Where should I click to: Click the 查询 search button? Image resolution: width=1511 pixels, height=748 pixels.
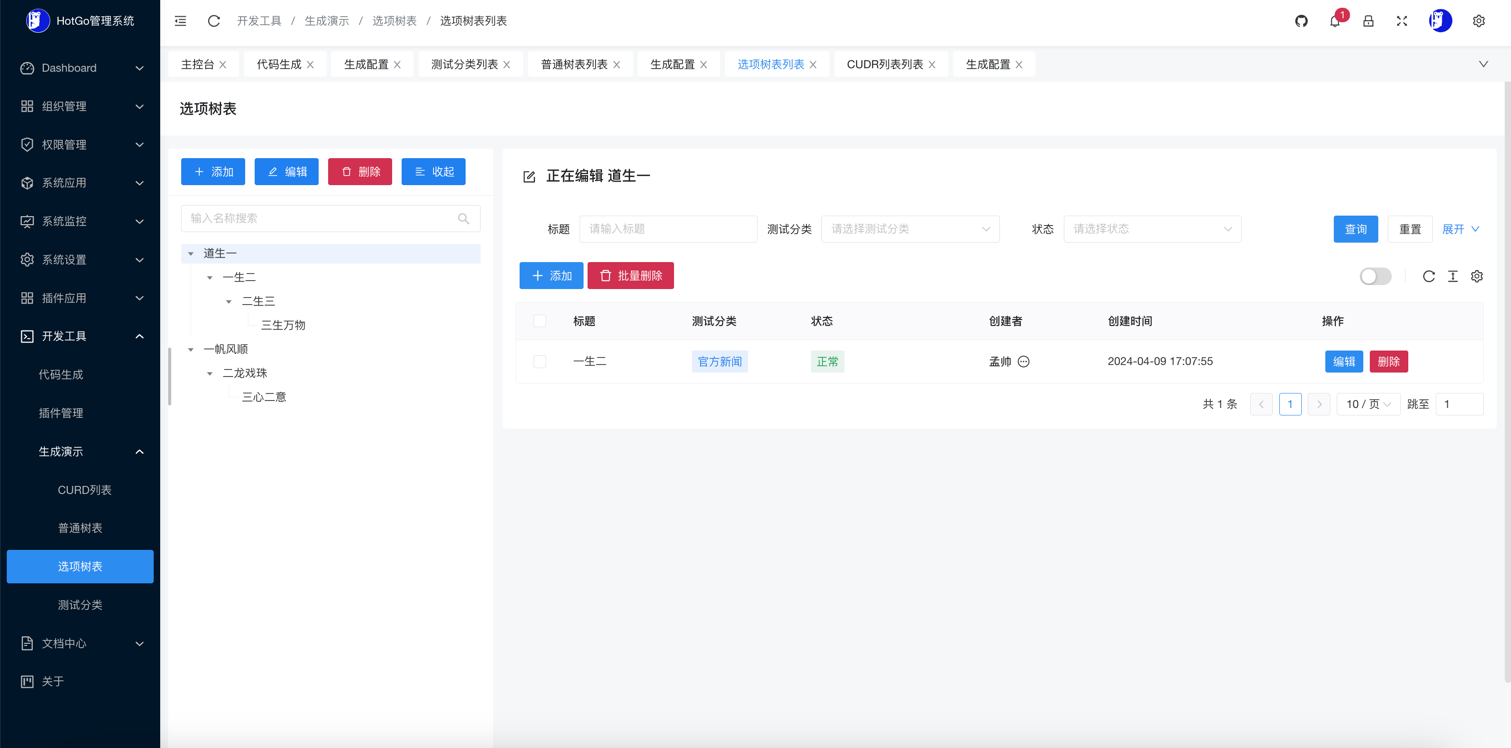[1355, 229]
